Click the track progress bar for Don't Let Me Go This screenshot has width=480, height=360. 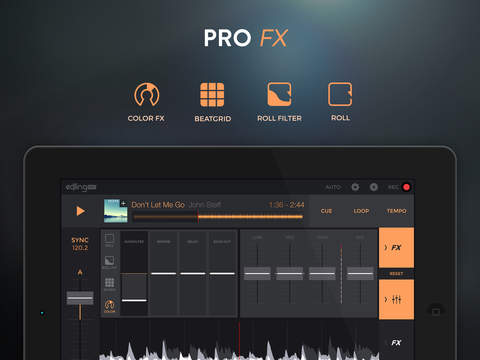[x=218, y=217]
